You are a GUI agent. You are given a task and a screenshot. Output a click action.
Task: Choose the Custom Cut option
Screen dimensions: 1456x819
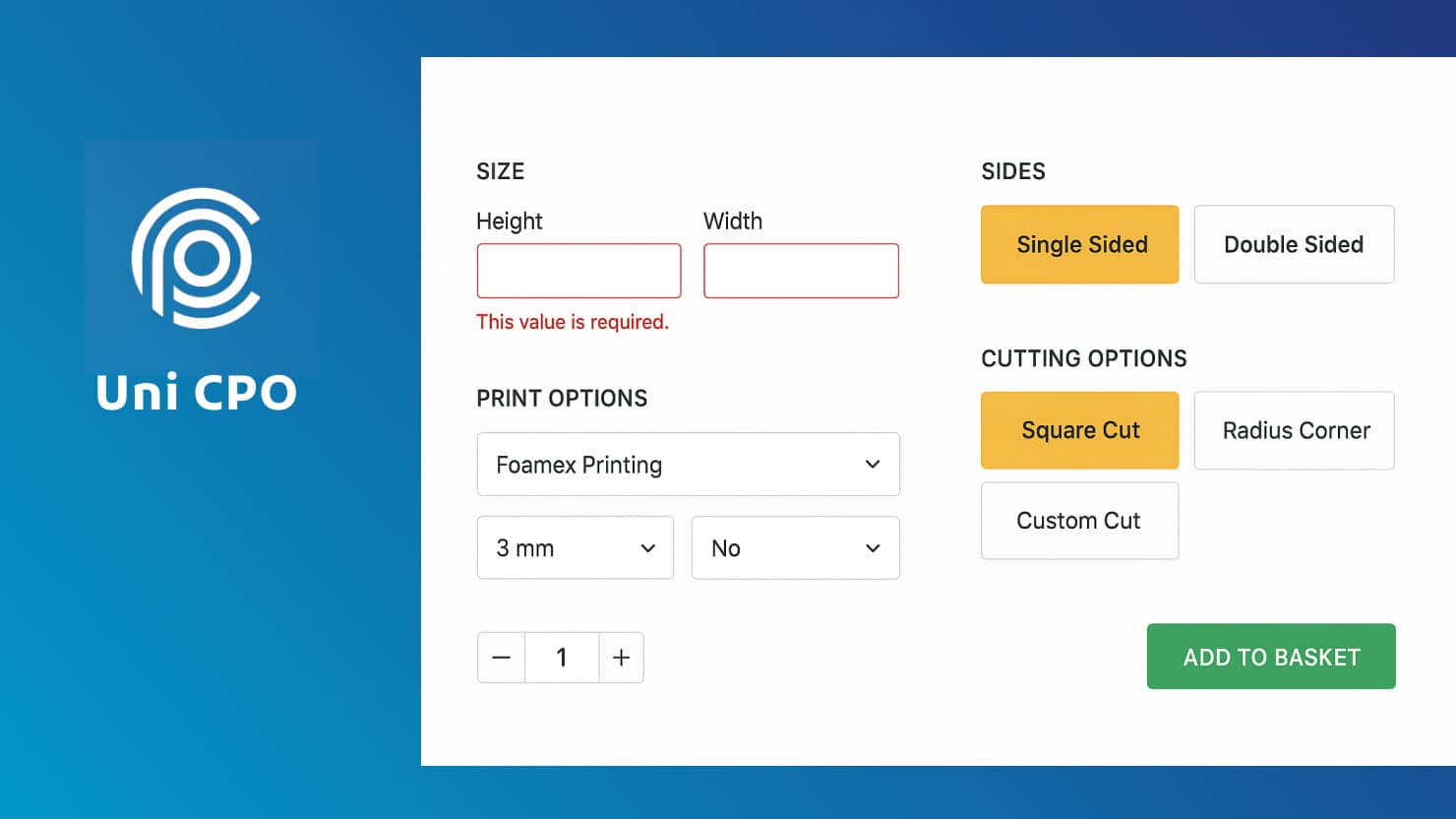tap(1079, 521)
